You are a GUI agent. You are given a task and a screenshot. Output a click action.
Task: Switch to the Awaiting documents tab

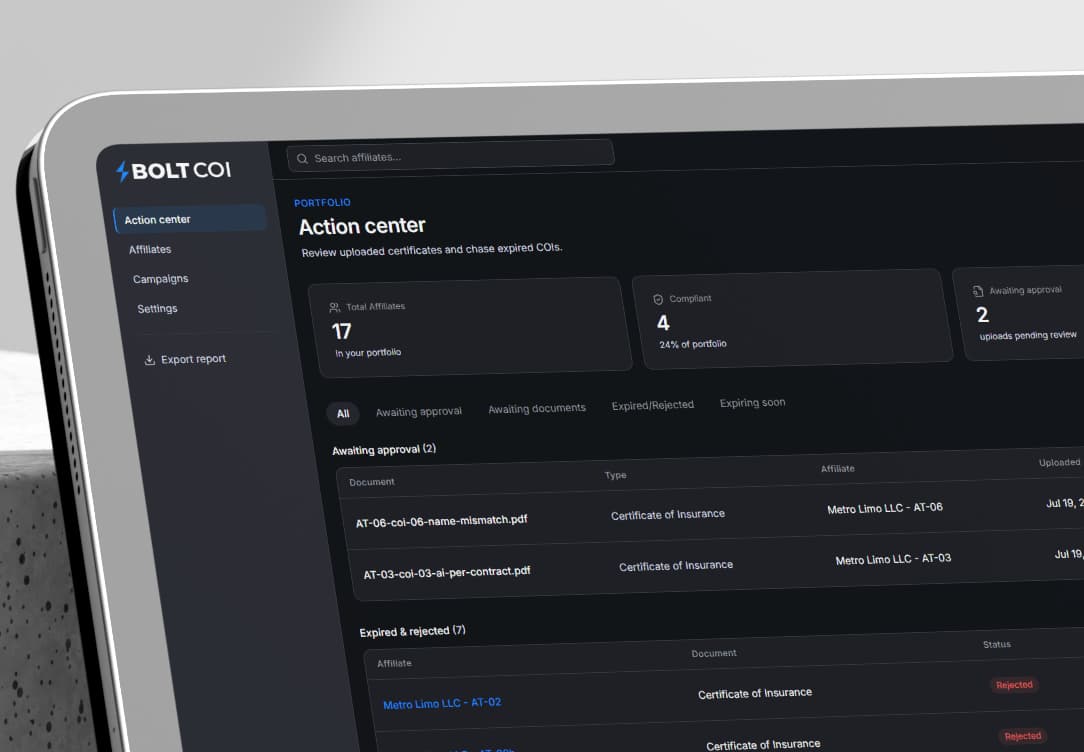coord(537,408)
